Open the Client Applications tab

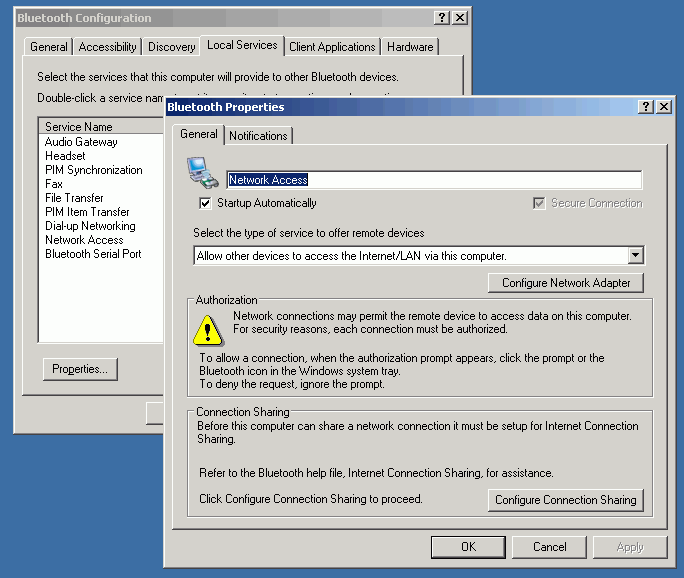332,47
